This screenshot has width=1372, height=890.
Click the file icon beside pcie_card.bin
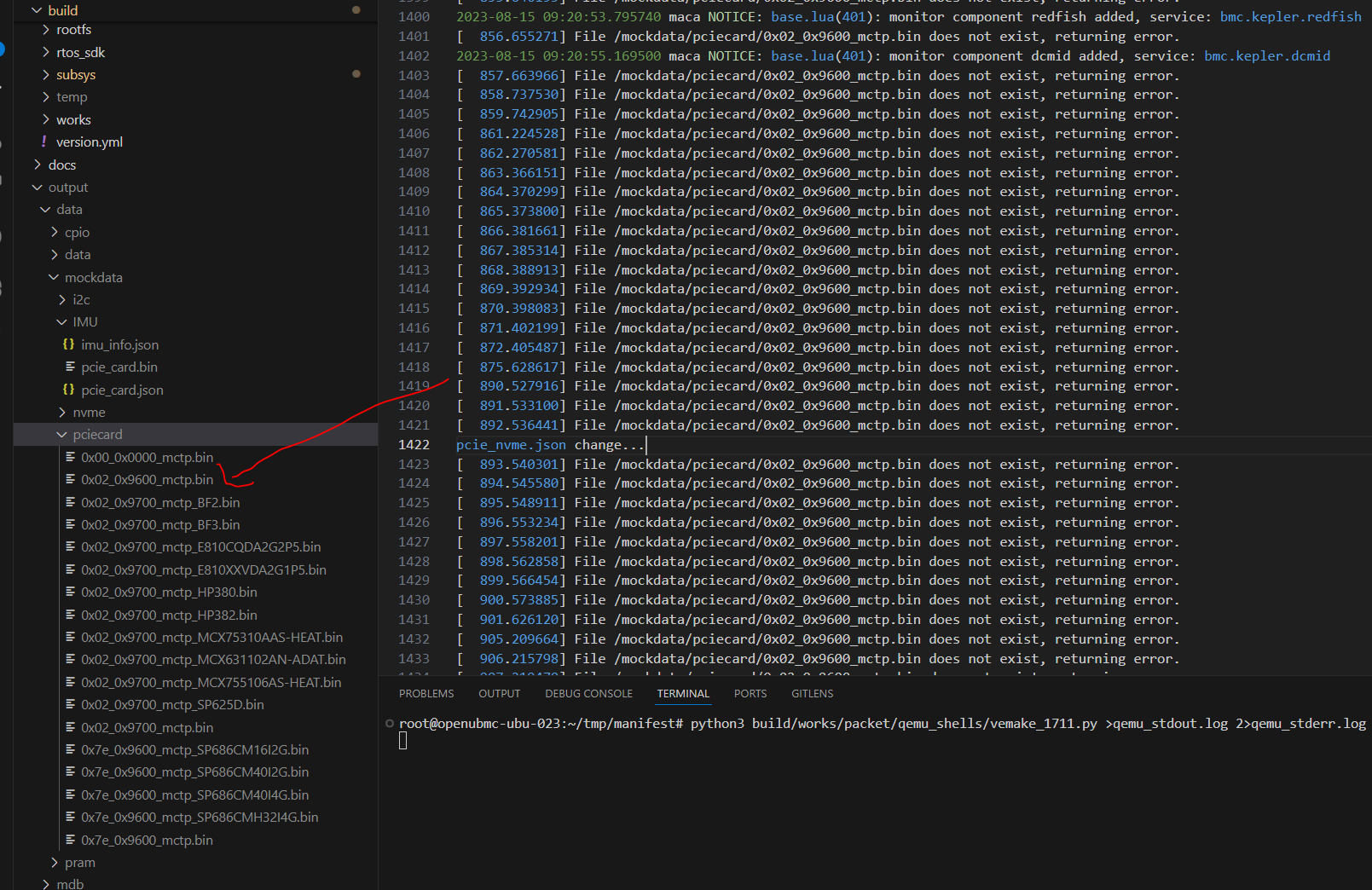pyautogui.click(x=70, y=367)
